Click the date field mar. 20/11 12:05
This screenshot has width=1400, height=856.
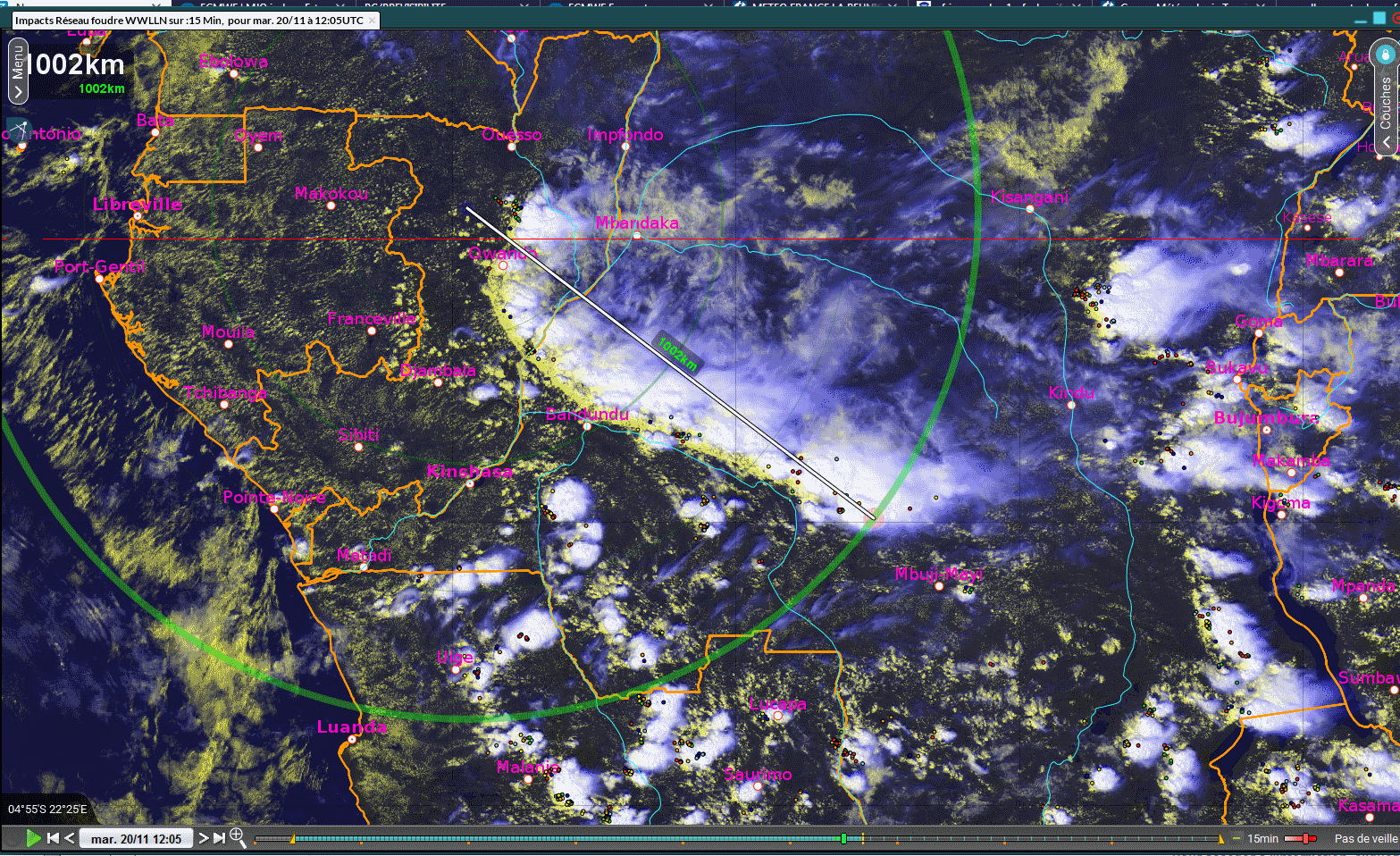tap(136, 839)
